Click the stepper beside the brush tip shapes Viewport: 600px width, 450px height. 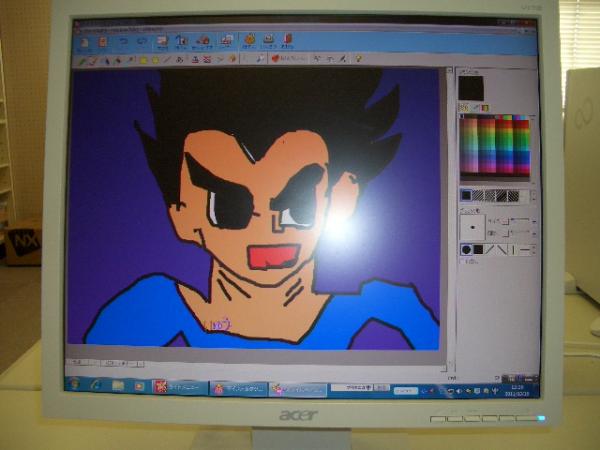[533, 250]
